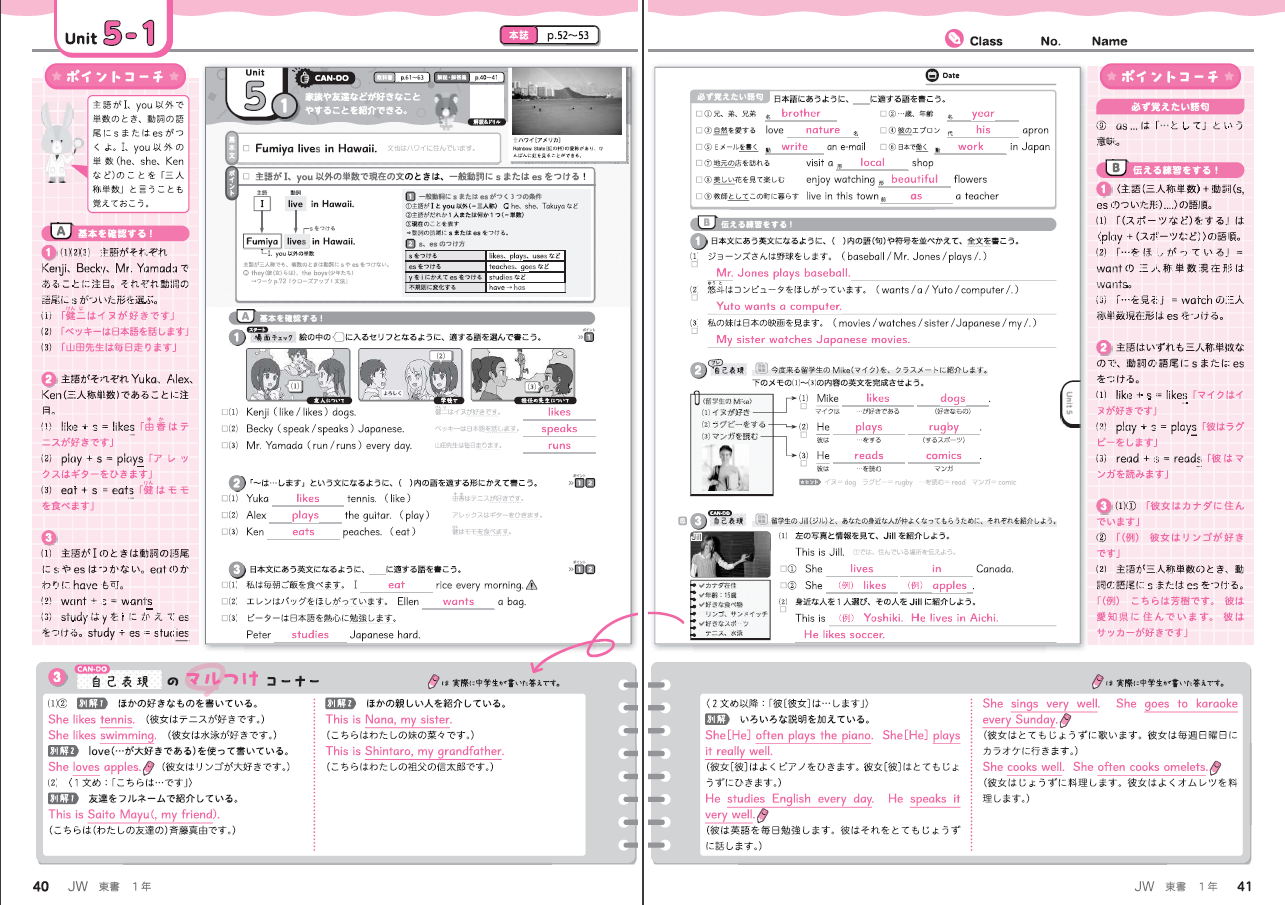Click the answer 'speaks' for Becky
The image size is (1285, 905).
pyautogui.click(x=559, y=429)
